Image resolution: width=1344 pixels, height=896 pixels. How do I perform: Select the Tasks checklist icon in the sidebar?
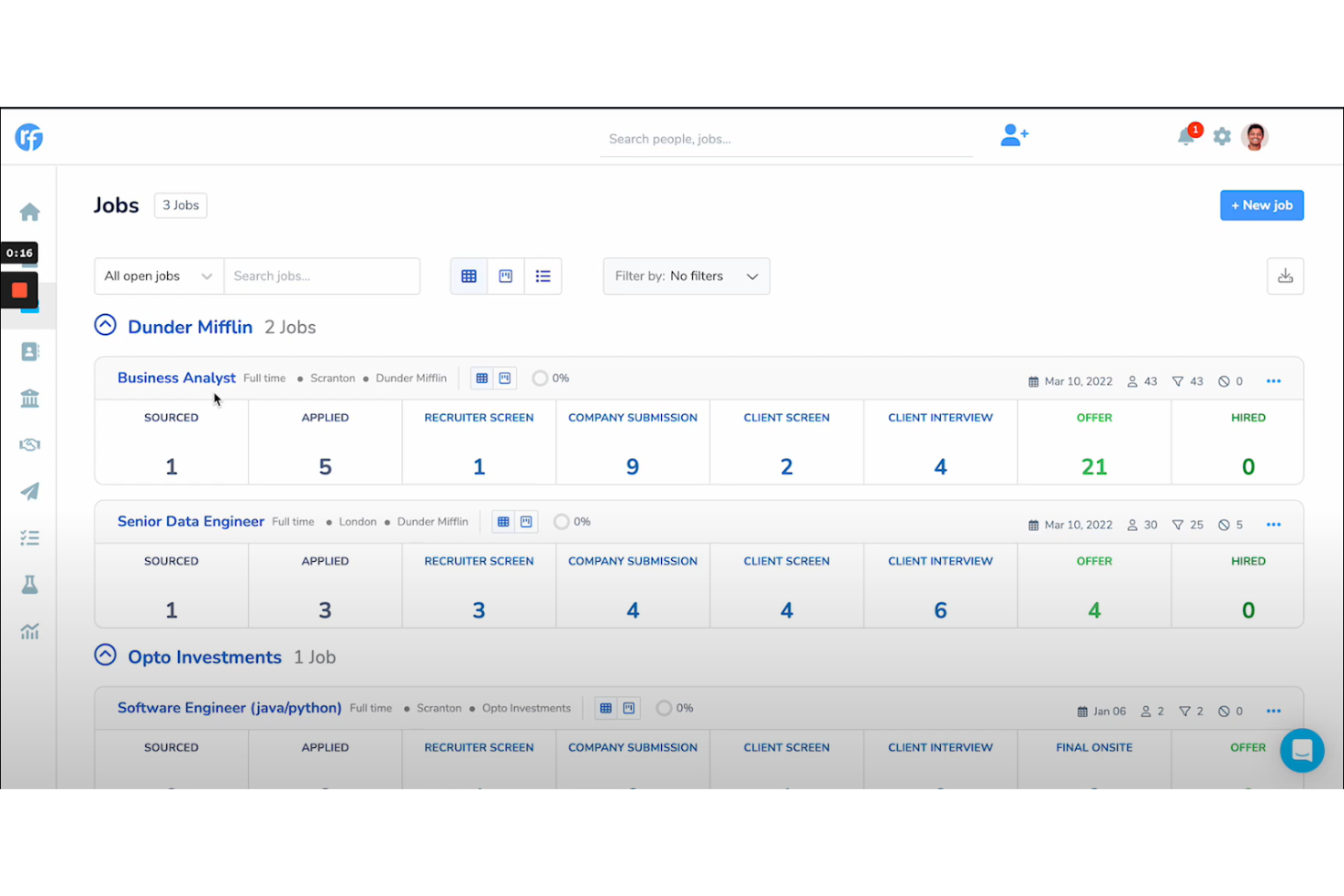[x=29, y=537]
